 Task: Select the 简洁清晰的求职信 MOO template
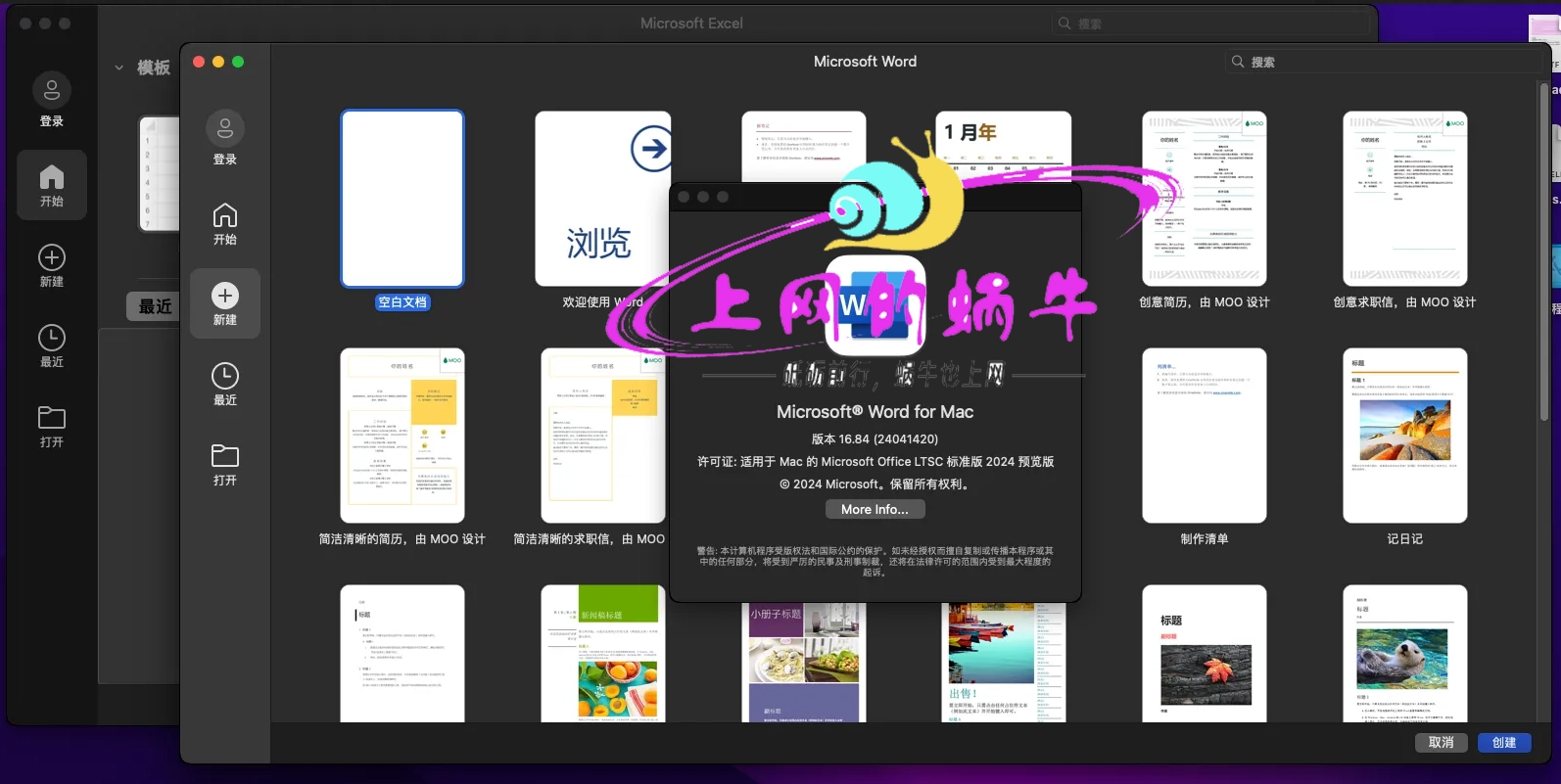coord(602,436)
